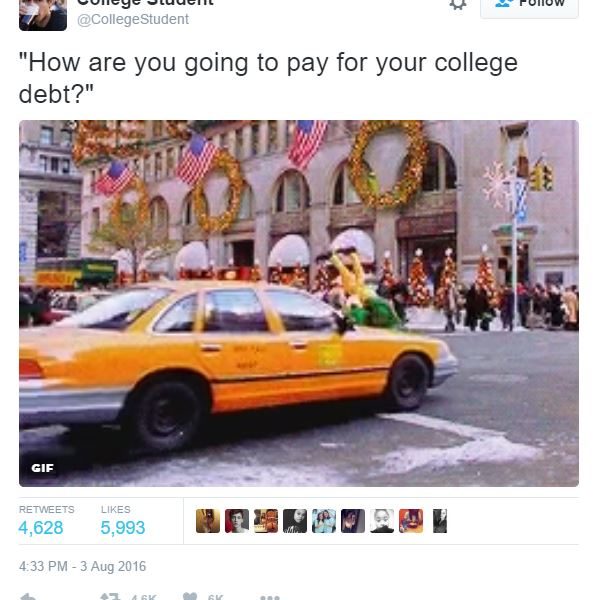The image size is (614, 600).
Task: Open the three-dot more options icon
Action: coord(270,597)
